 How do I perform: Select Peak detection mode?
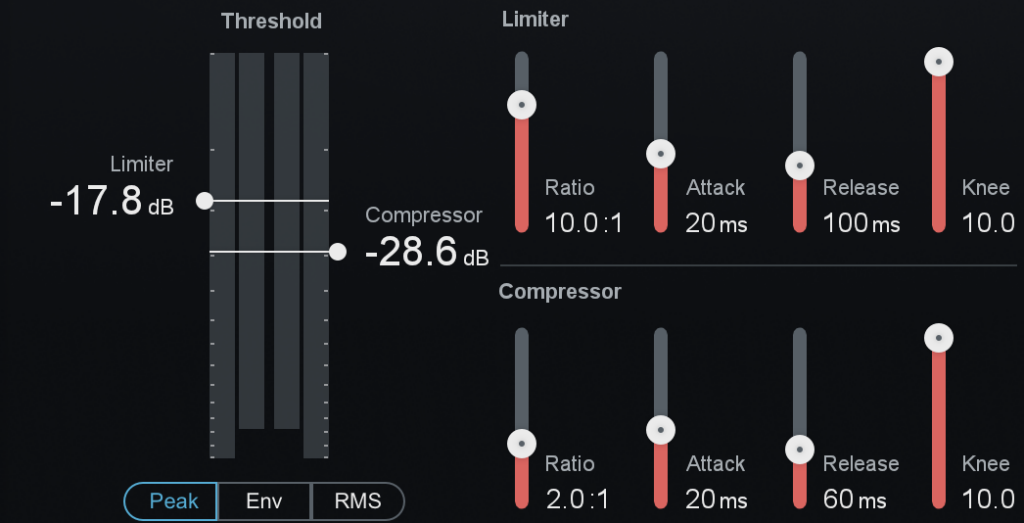tap(171, 501)
